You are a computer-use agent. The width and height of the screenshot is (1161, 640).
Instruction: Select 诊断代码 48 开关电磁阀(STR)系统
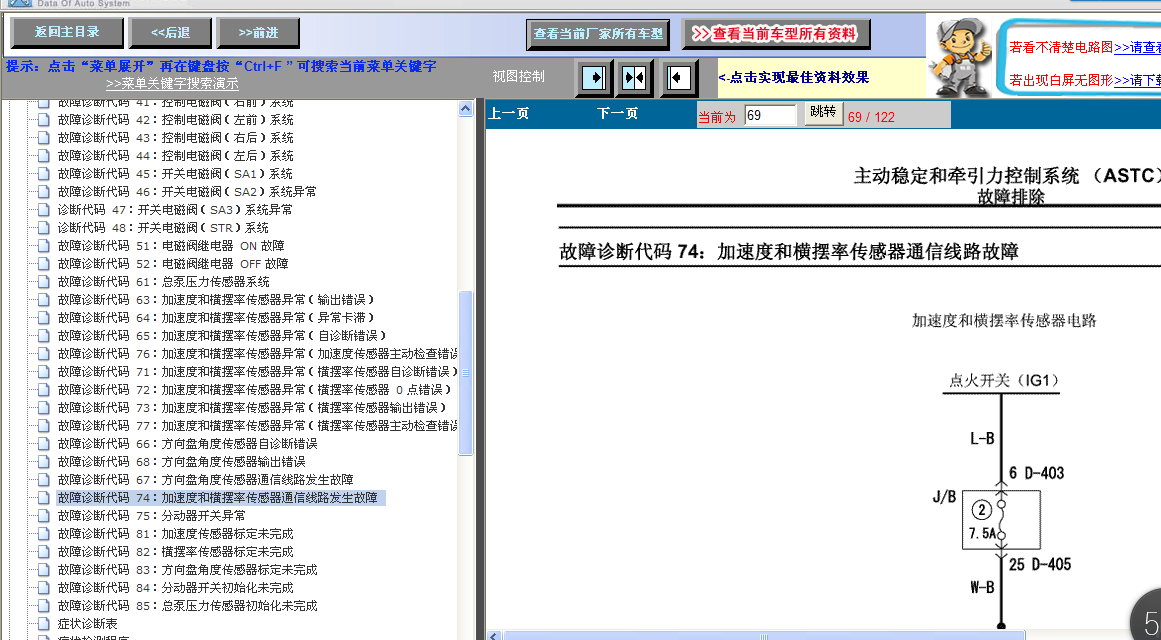pyautogui.click(x=163, y=228)
